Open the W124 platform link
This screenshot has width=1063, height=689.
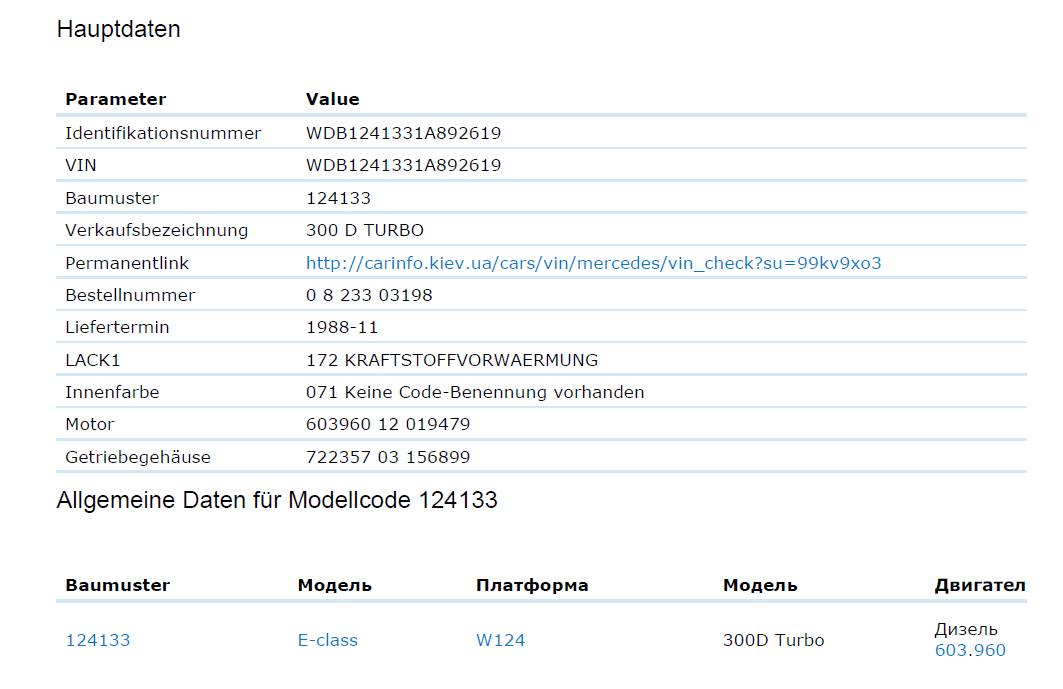pos(500,640)
